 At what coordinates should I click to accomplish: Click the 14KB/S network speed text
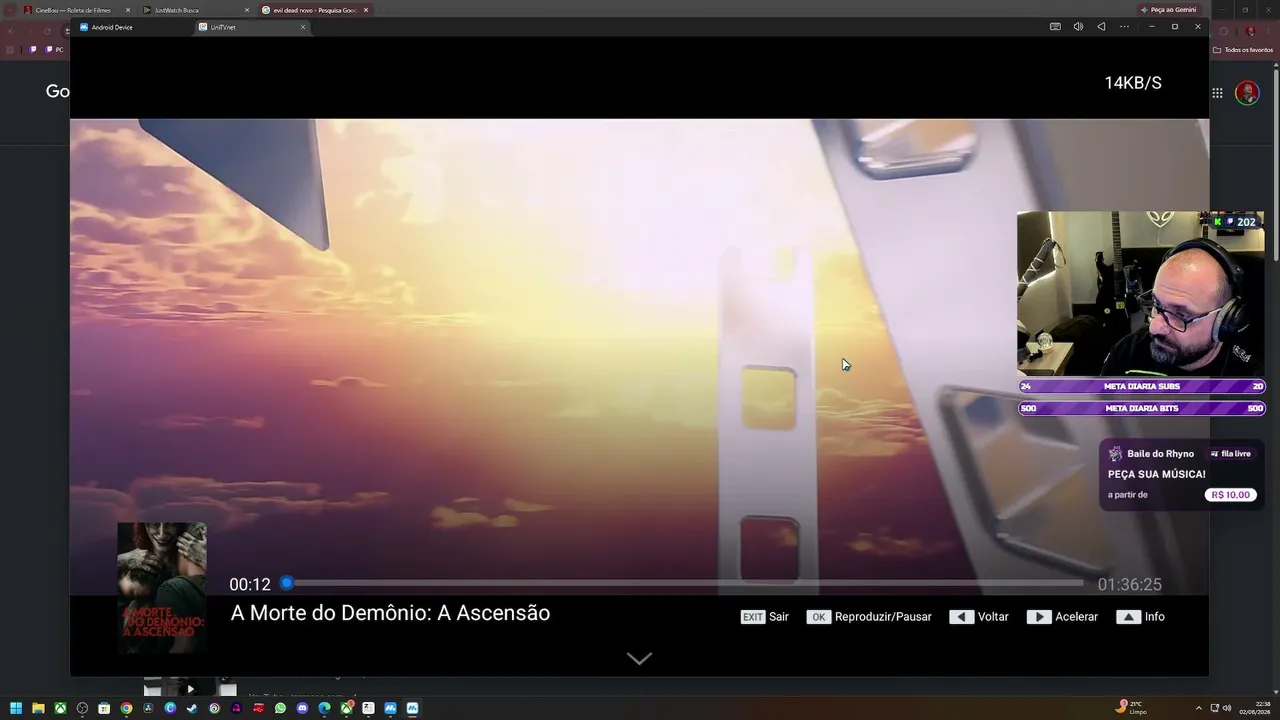1133,83
